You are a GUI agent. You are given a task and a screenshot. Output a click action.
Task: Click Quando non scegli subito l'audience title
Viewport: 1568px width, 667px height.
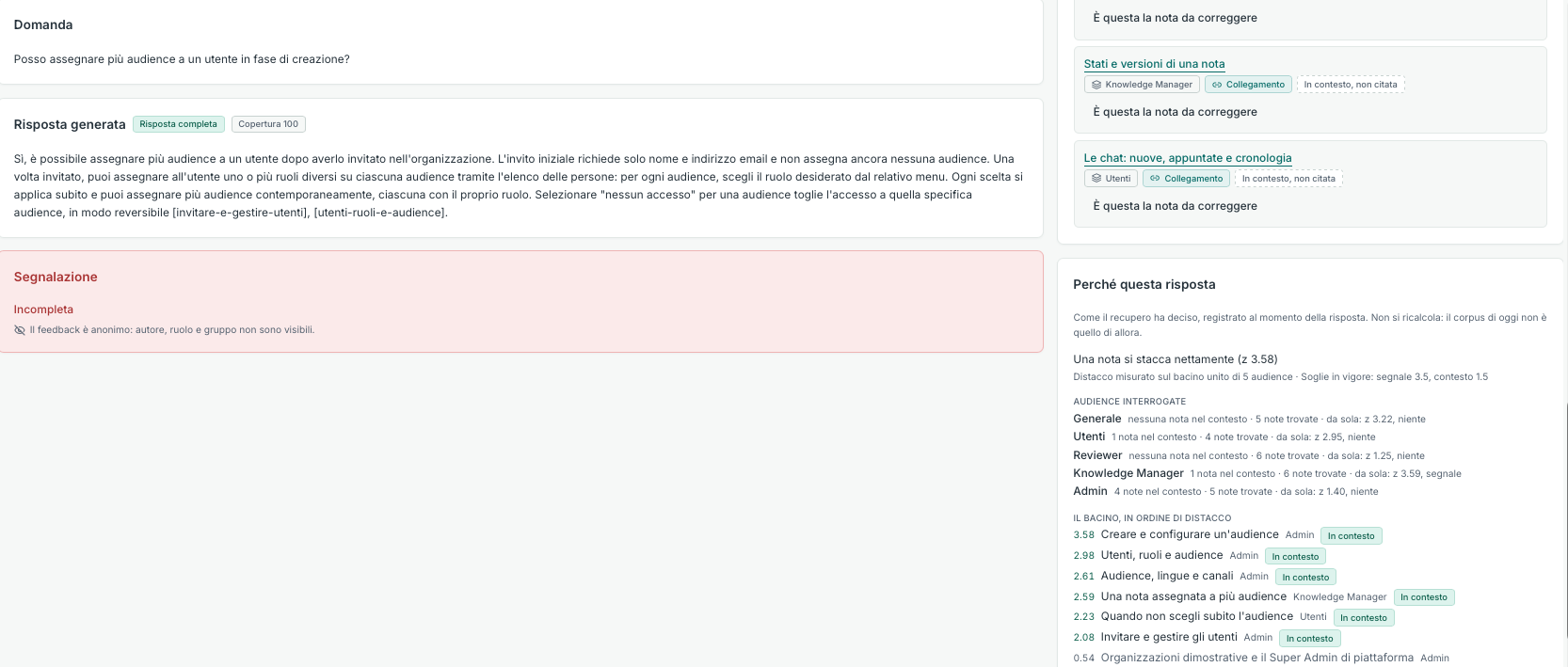pyautogui.click(x=1197, y=616)
